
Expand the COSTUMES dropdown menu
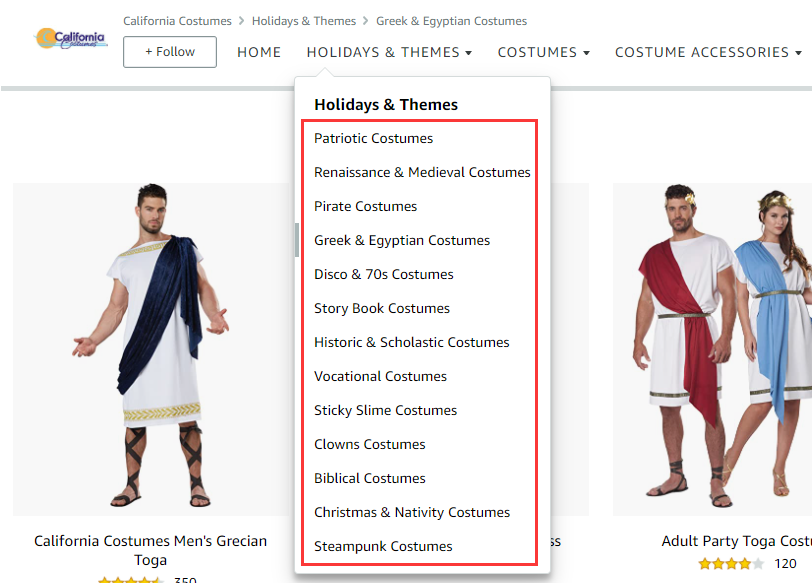point(544,52)
